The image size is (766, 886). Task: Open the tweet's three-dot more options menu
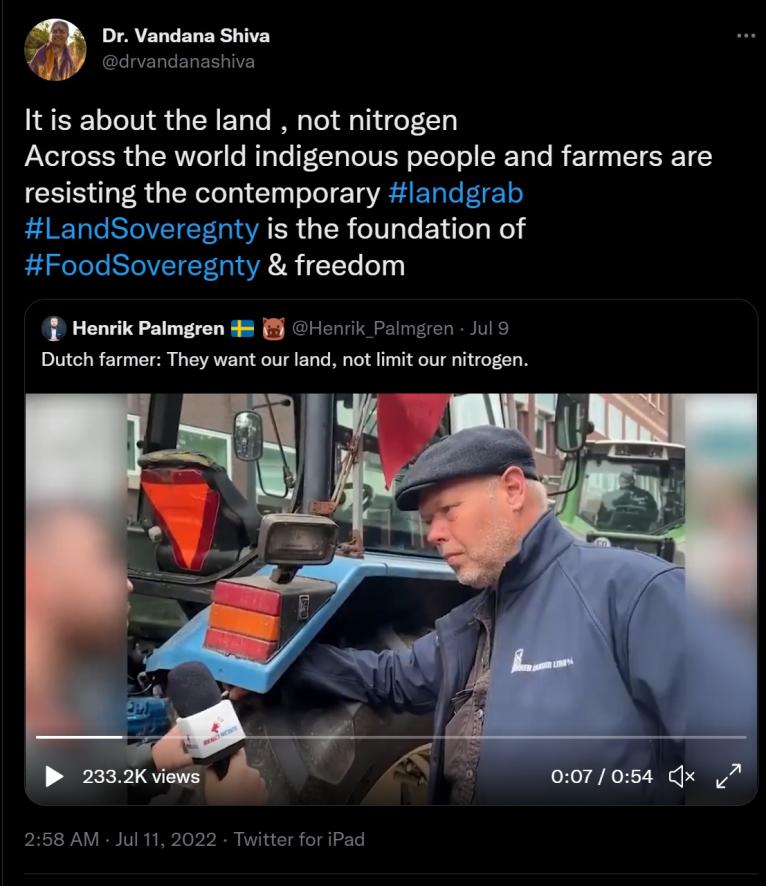746,36
